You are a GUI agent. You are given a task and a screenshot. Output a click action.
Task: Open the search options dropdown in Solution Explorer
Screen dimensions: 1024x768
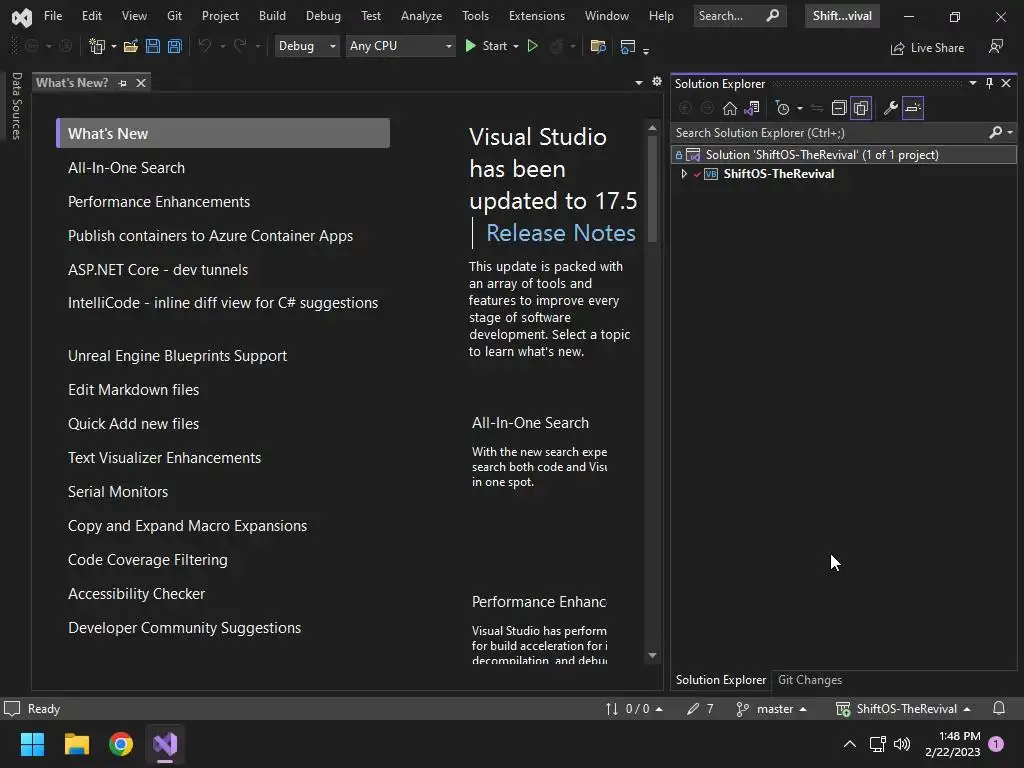(x=1010, y=133)
